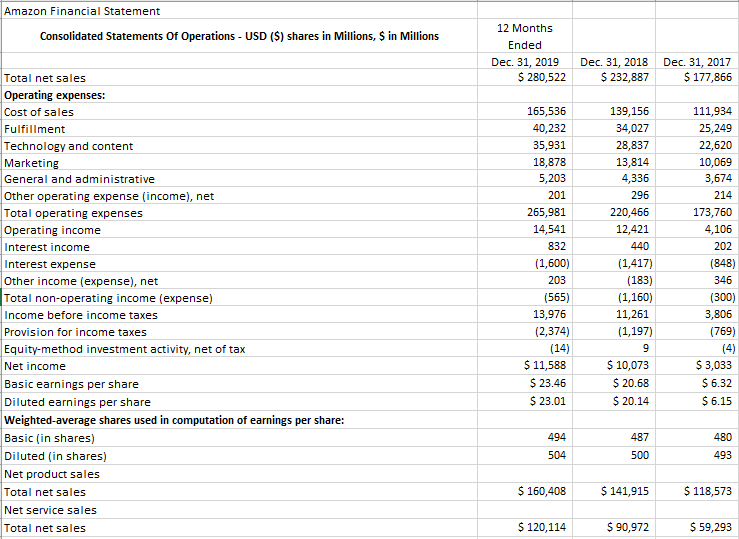Select net service sales total $ 90,972

(628, 527)
